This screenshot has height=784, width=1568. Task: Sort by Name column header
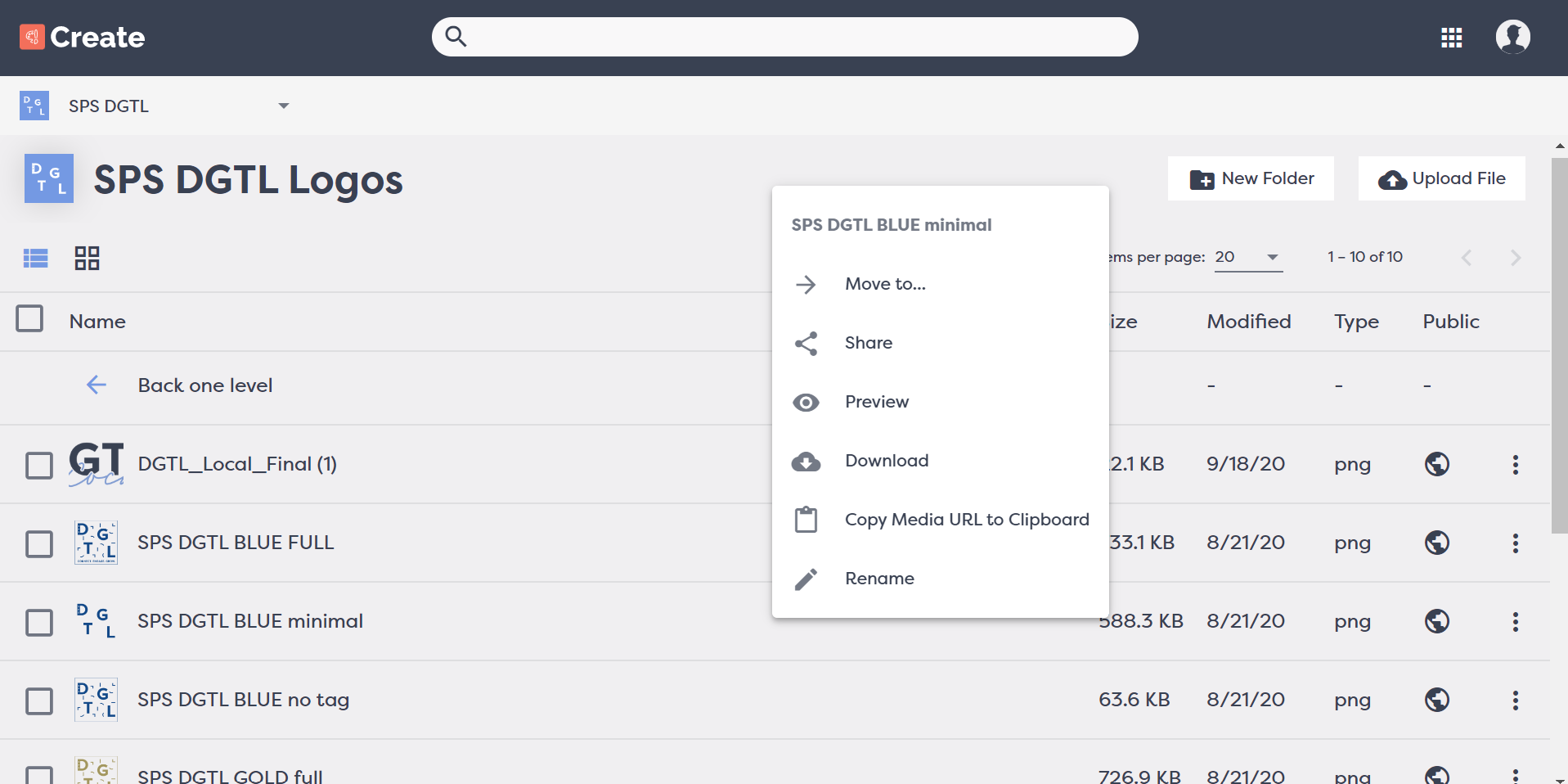(x=97, y=322)
